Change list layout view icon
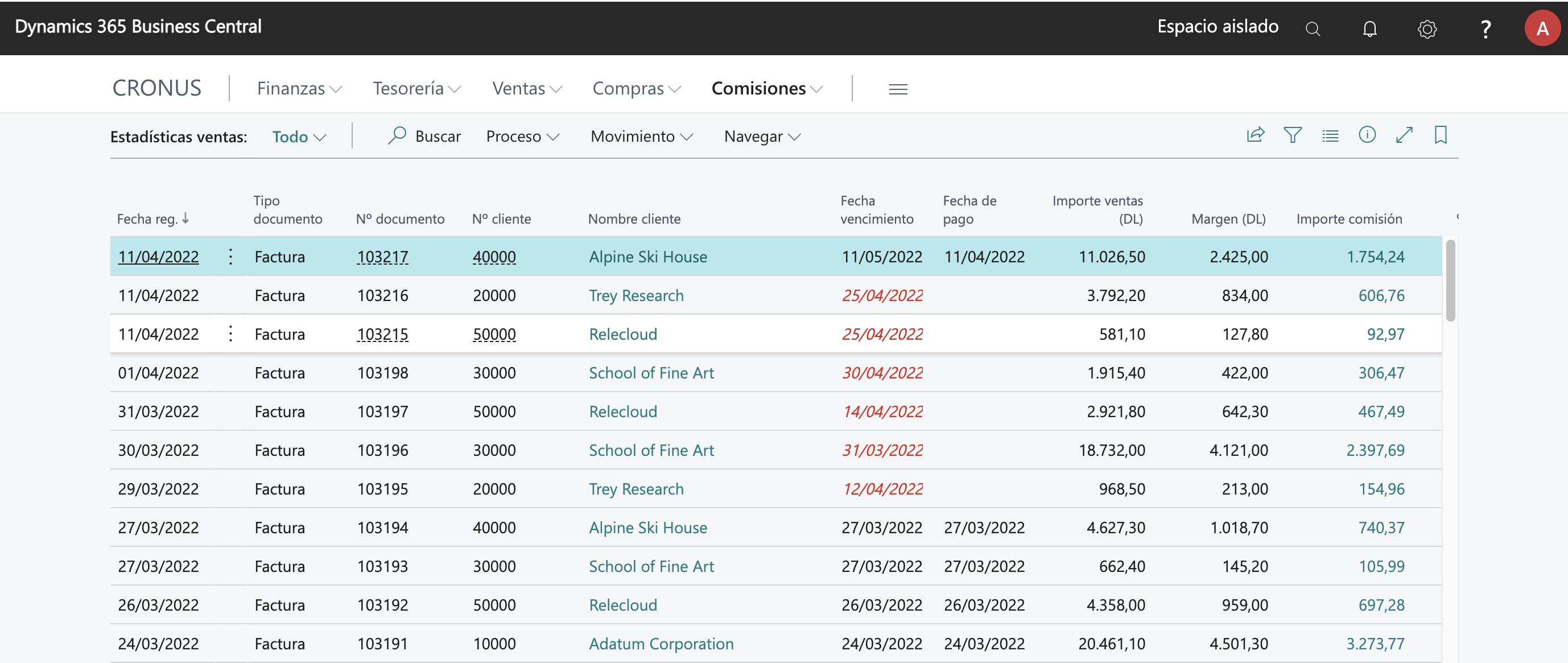Image resolution: width=1568 pixels, height=663 pixels. pos(1330,135)
